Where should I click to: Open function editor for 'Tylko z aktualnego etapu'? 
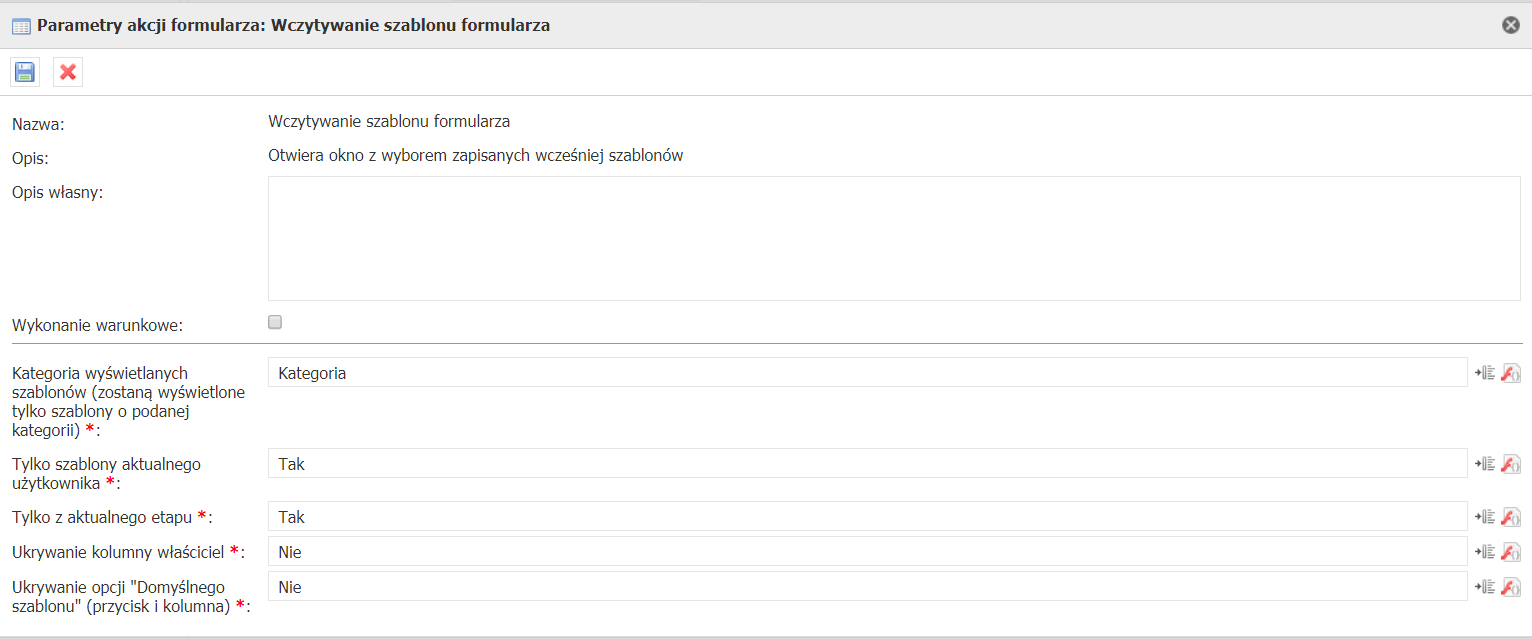1511,517
